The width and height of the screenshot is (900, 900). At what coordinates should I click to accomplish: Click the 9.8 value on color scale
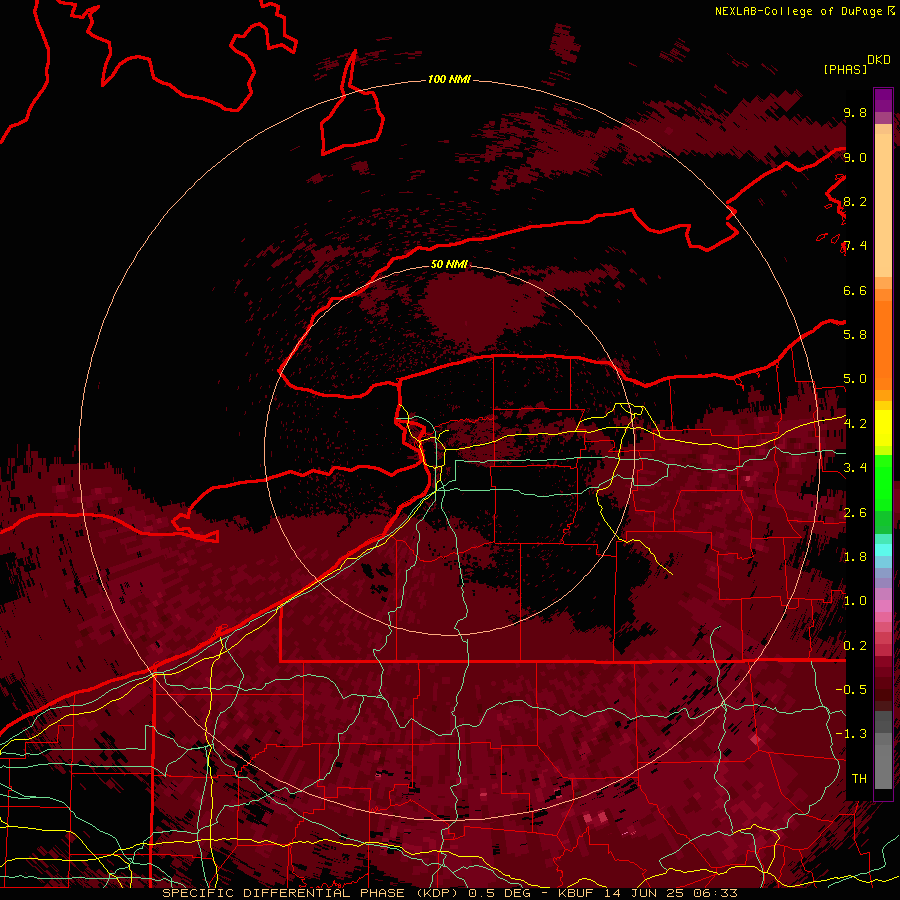click(855, 113)
